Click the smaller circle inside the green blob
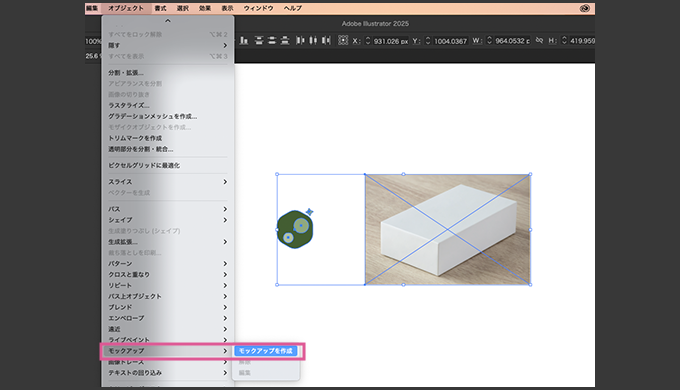 (x=288, y=237)
